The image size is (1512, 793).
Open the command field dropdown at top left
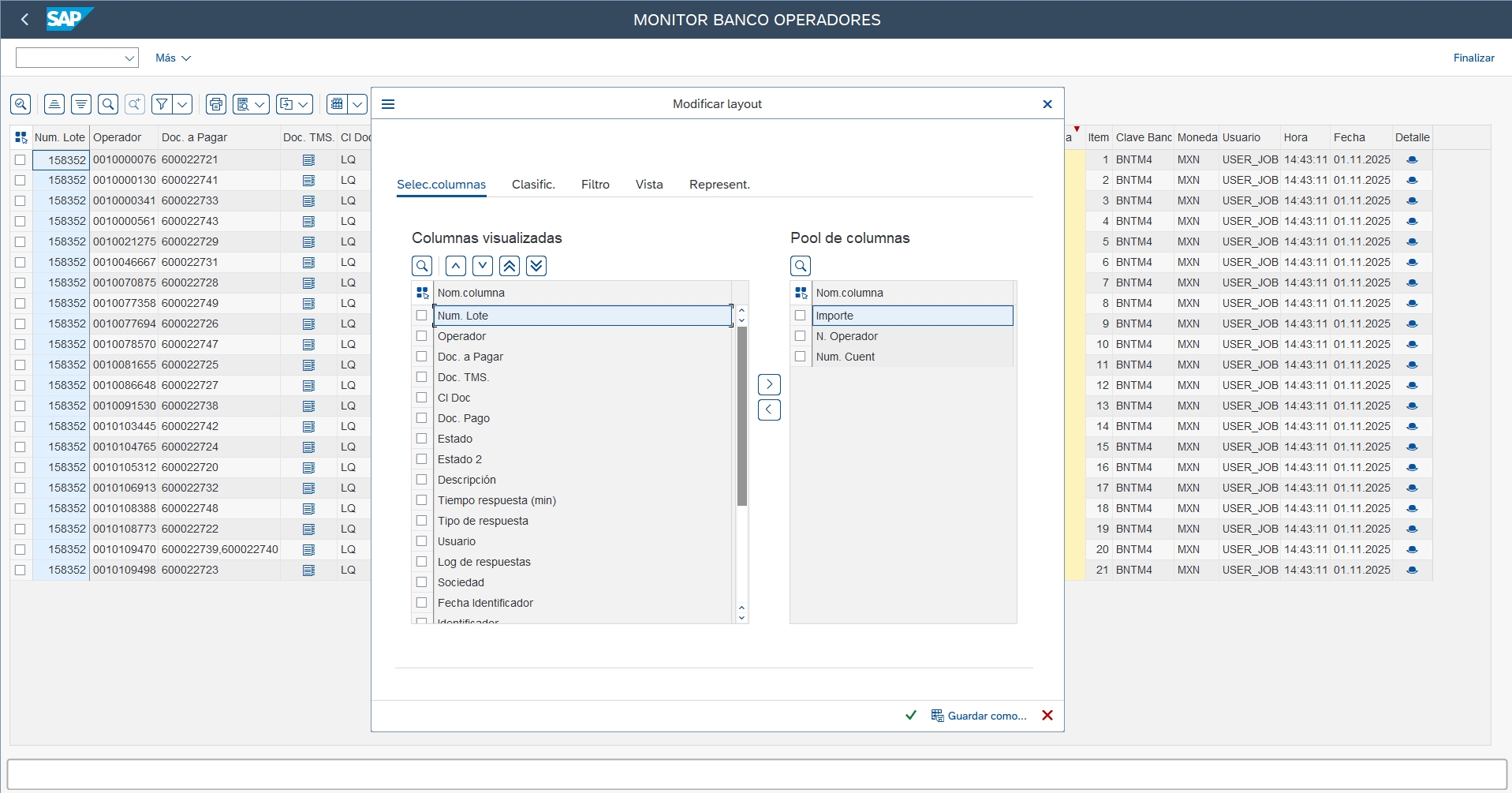tap(129, 58)
